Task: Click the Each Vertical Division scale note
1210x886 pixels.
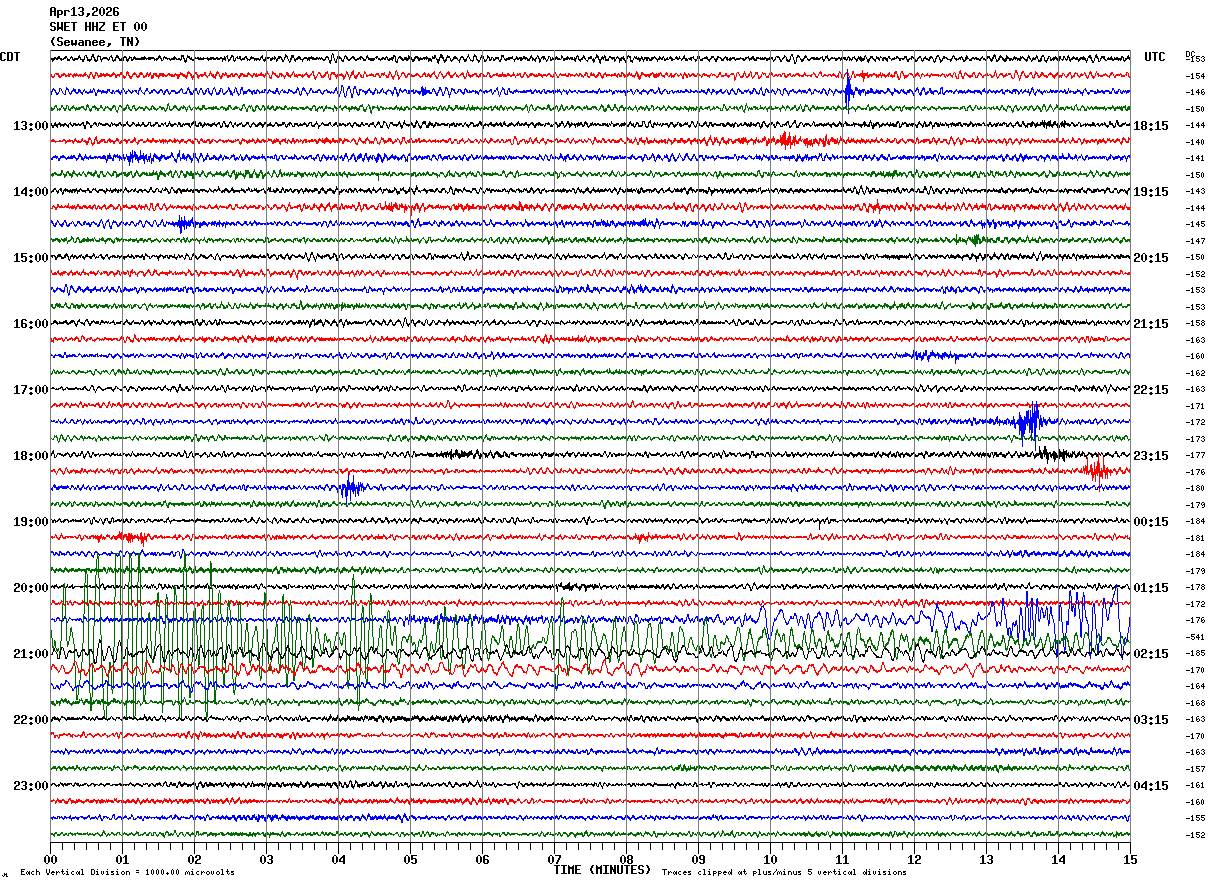Action: (x=127, y=872)
